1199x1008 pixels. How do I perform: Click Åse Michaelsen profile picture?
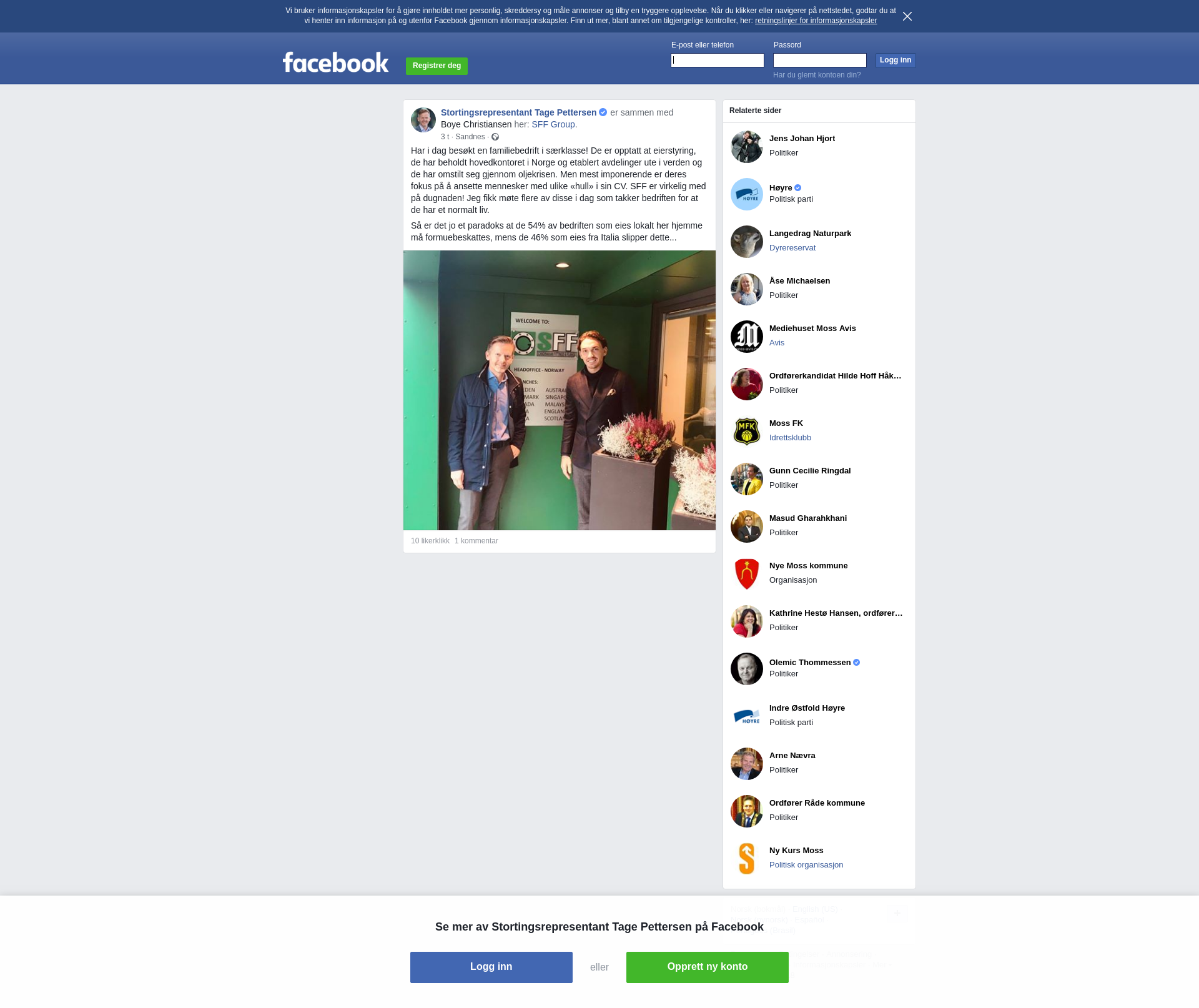pos(747,289)
